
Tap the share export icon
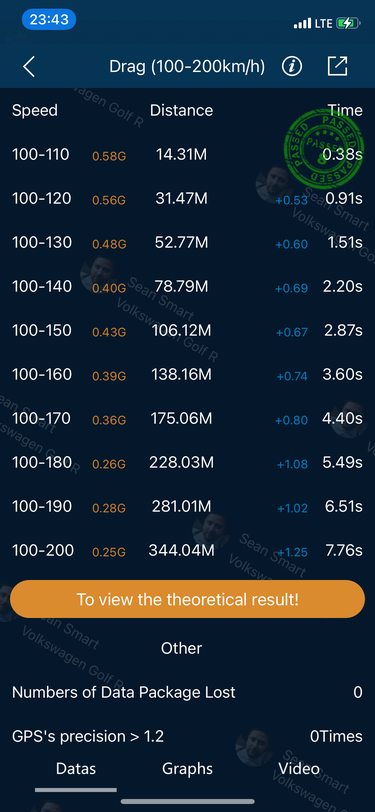coord(337,66)
